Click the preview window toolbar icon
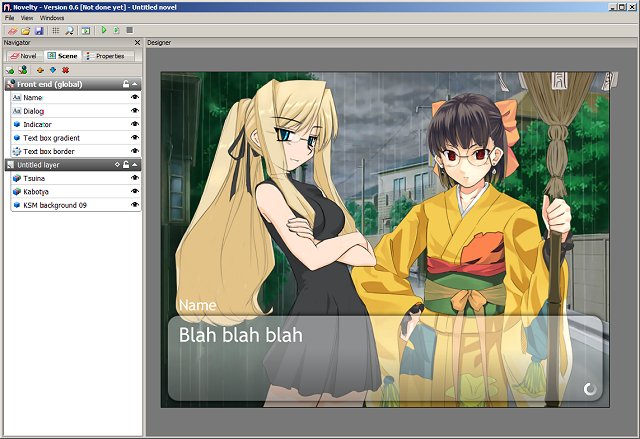The width and height of the screenshot is (640, 439). pos(86,31)
